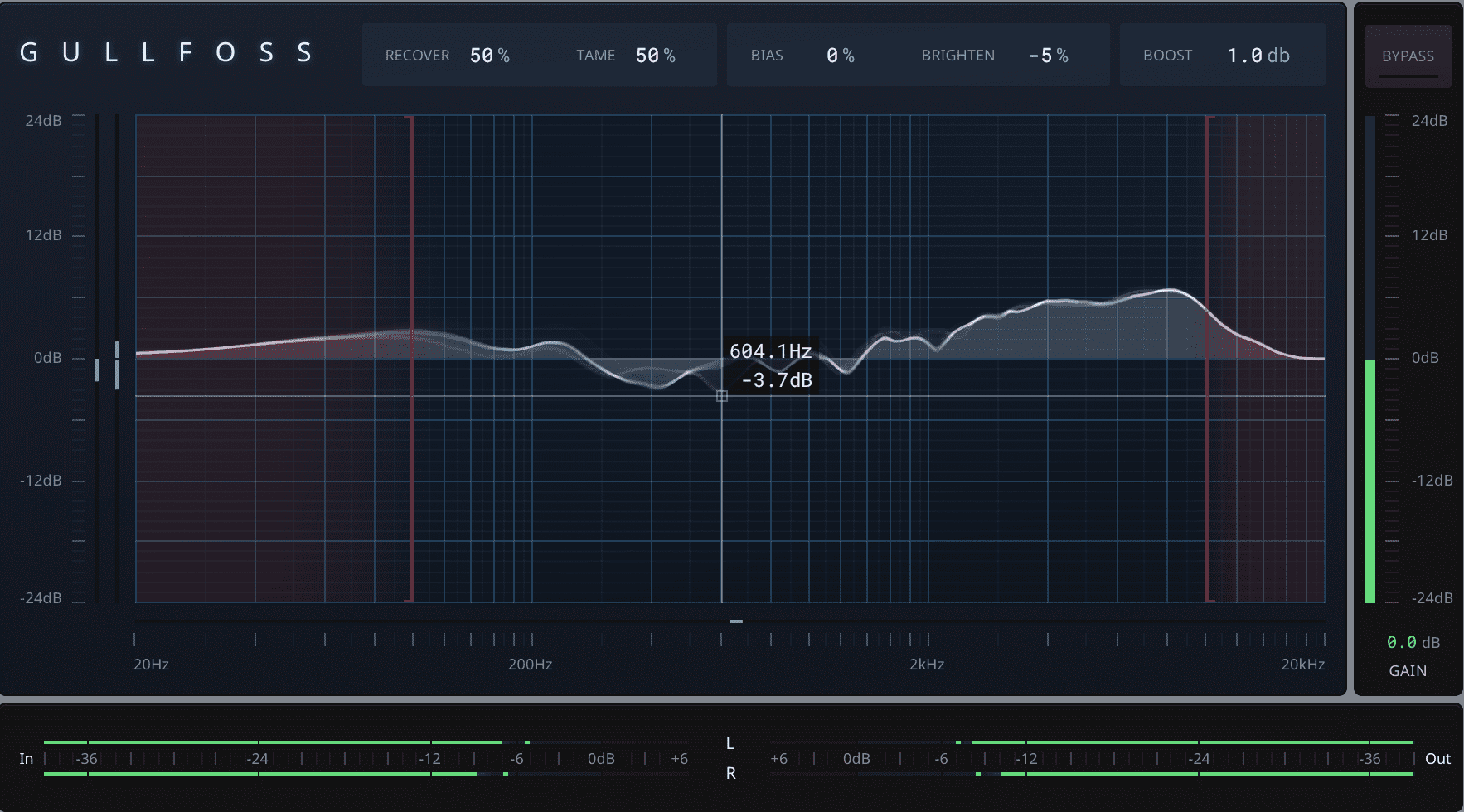This screenshot has height=812, width=1464.
Task: Click the BIAS 0% value
Action: (841, 56)
